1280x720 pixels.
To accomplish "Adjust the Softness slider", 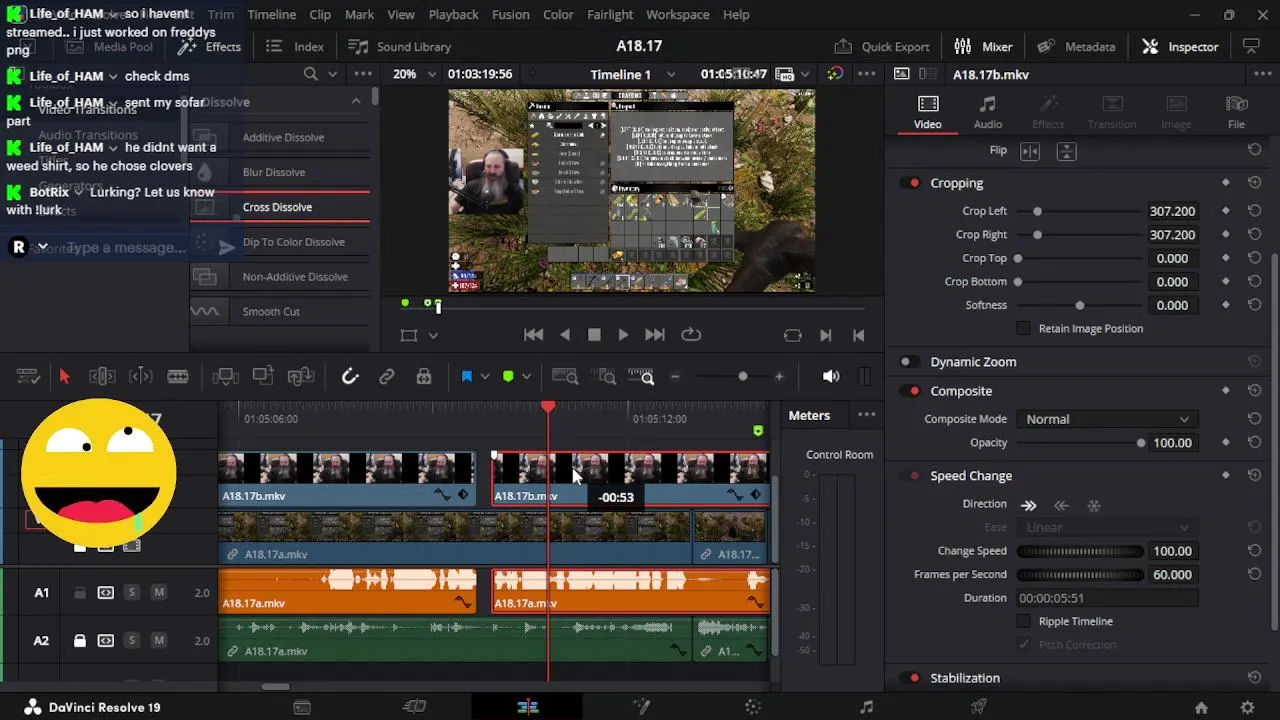I will (1080, 305).
